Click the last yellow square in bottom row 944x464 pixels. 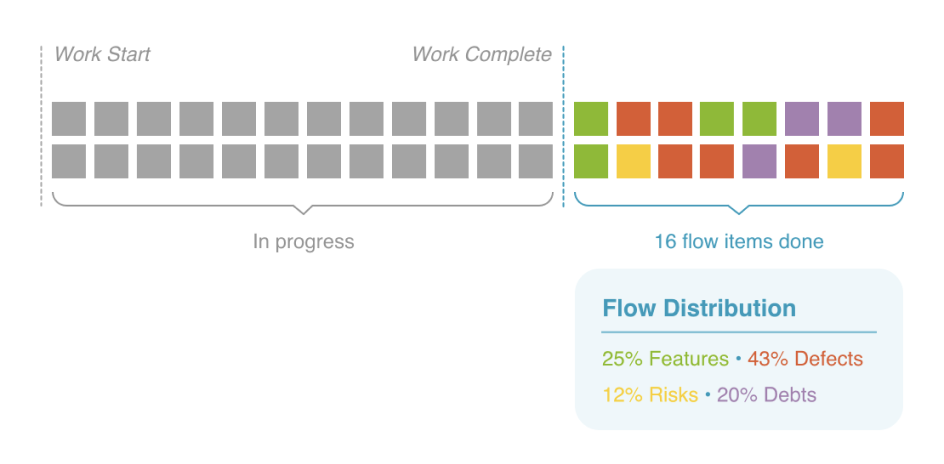[x=844, y=161]
